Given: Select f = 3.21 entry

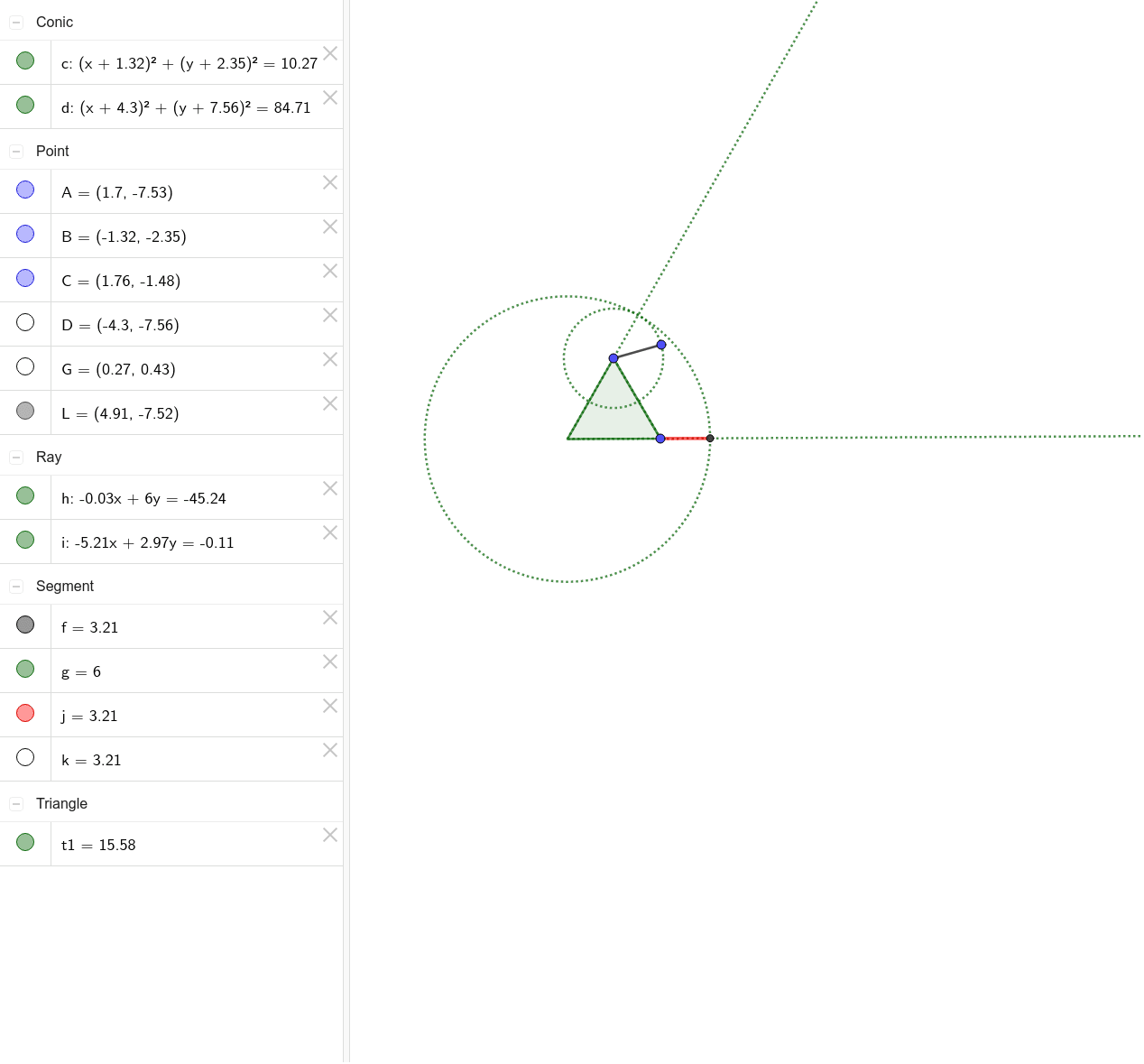Looking at the screenshot, I should click(90, 628).
